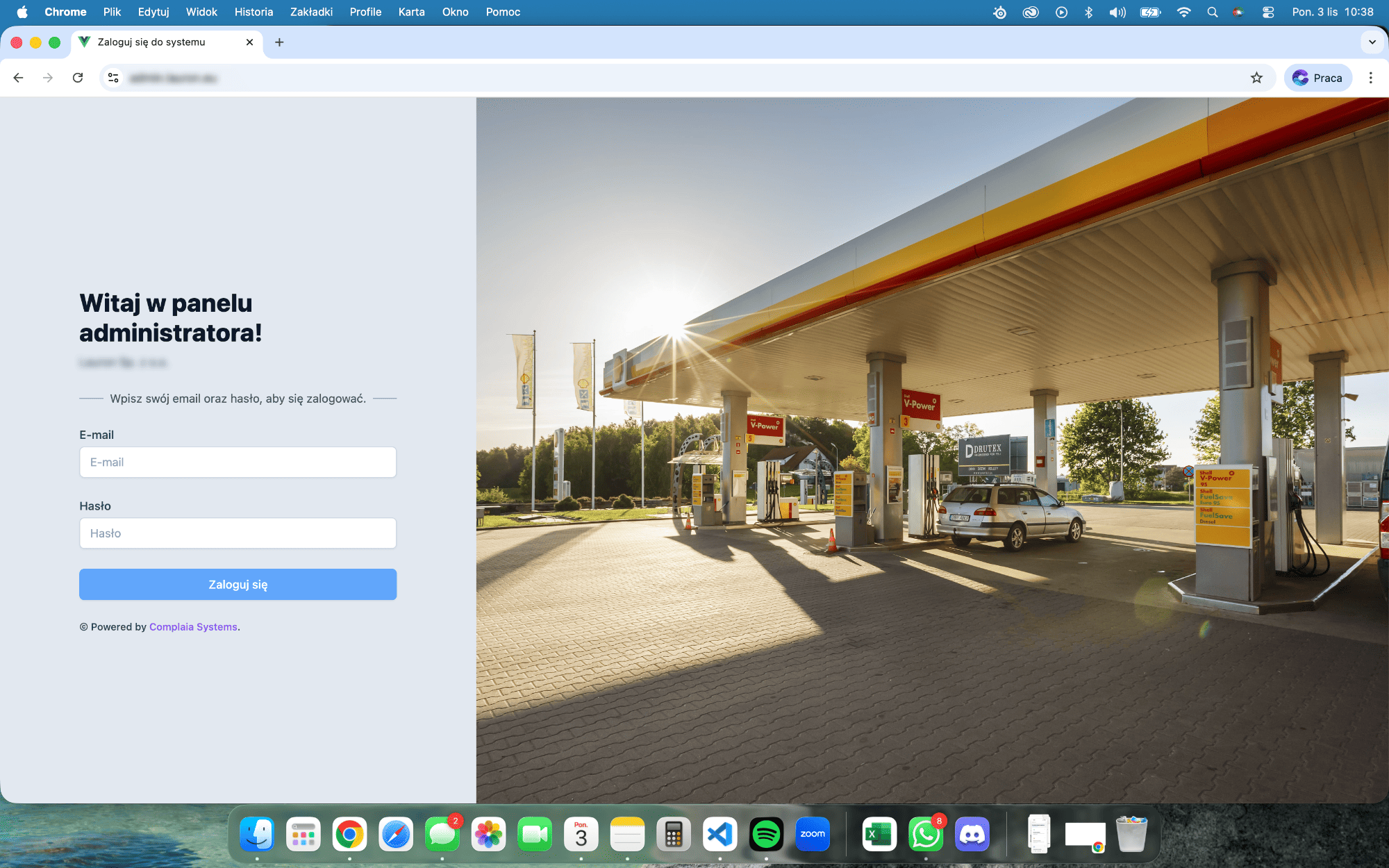Click the bookmark star icon
Screen dimensions: 1389x868
point(1256,78)
